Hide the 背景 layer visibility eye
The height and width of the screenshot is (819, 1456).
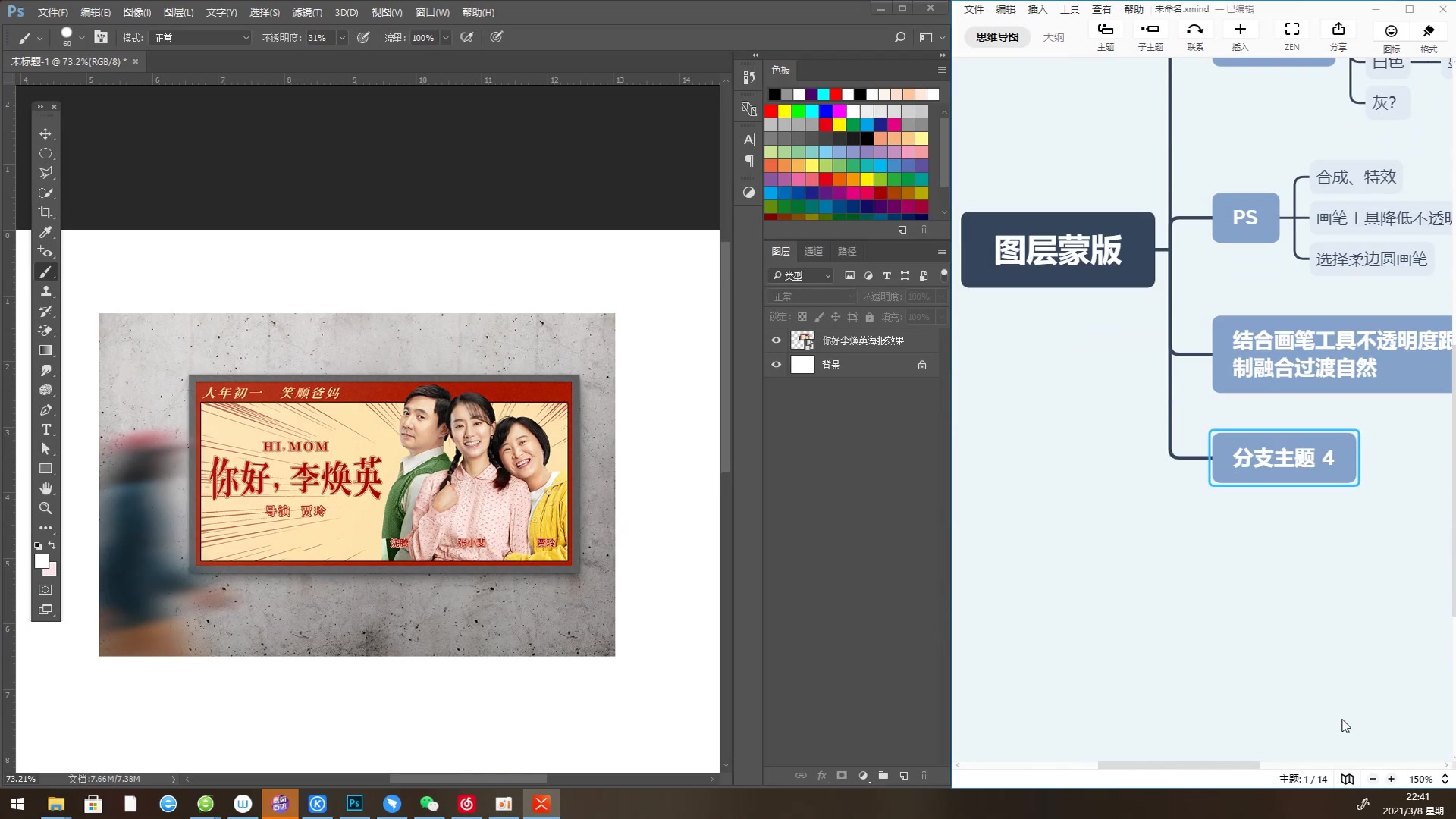click(x=776, y=365)
